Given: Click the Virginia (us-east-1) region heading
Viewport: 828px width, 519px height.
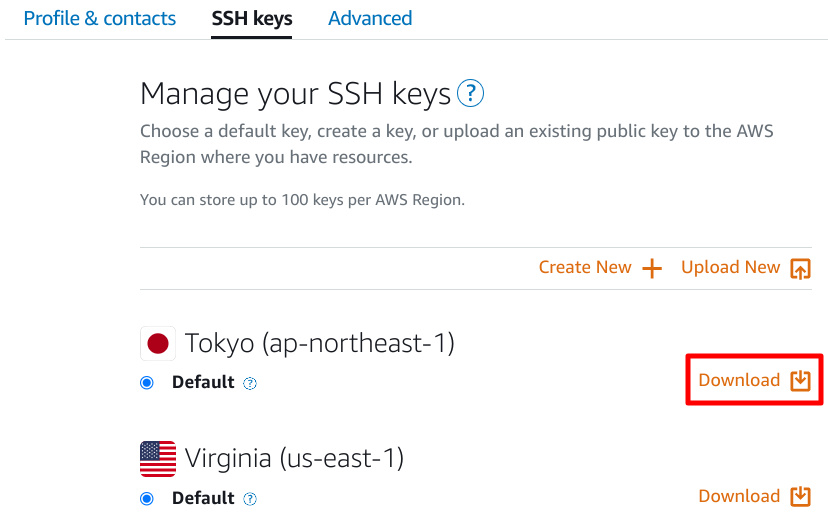Looking at the screenshot, I should (294, 458).
